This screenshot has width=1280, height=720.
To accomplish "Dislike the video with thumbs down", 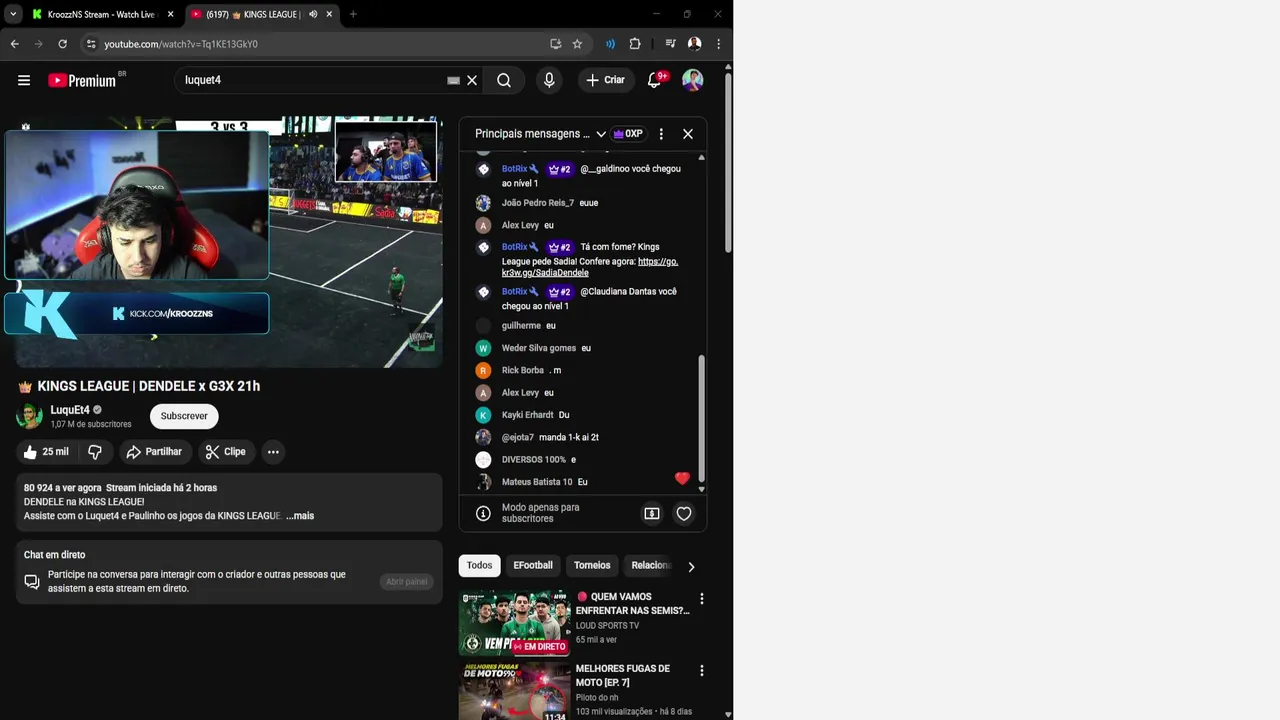I will coord(95,452).
